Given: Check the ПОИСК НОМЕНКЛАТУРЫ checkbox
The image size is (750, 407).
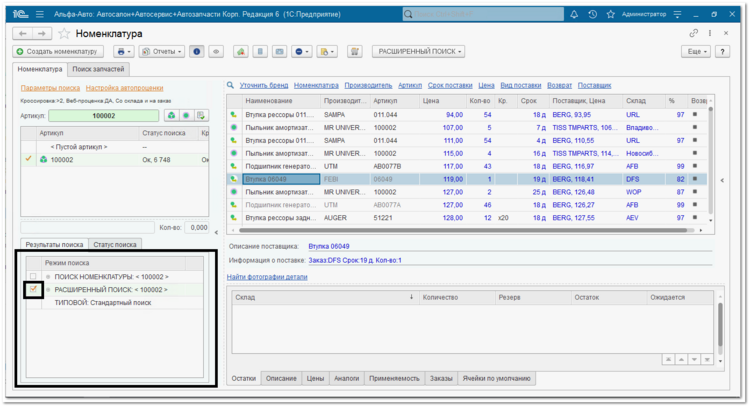Looking at the screenshot, I should 33,276.
